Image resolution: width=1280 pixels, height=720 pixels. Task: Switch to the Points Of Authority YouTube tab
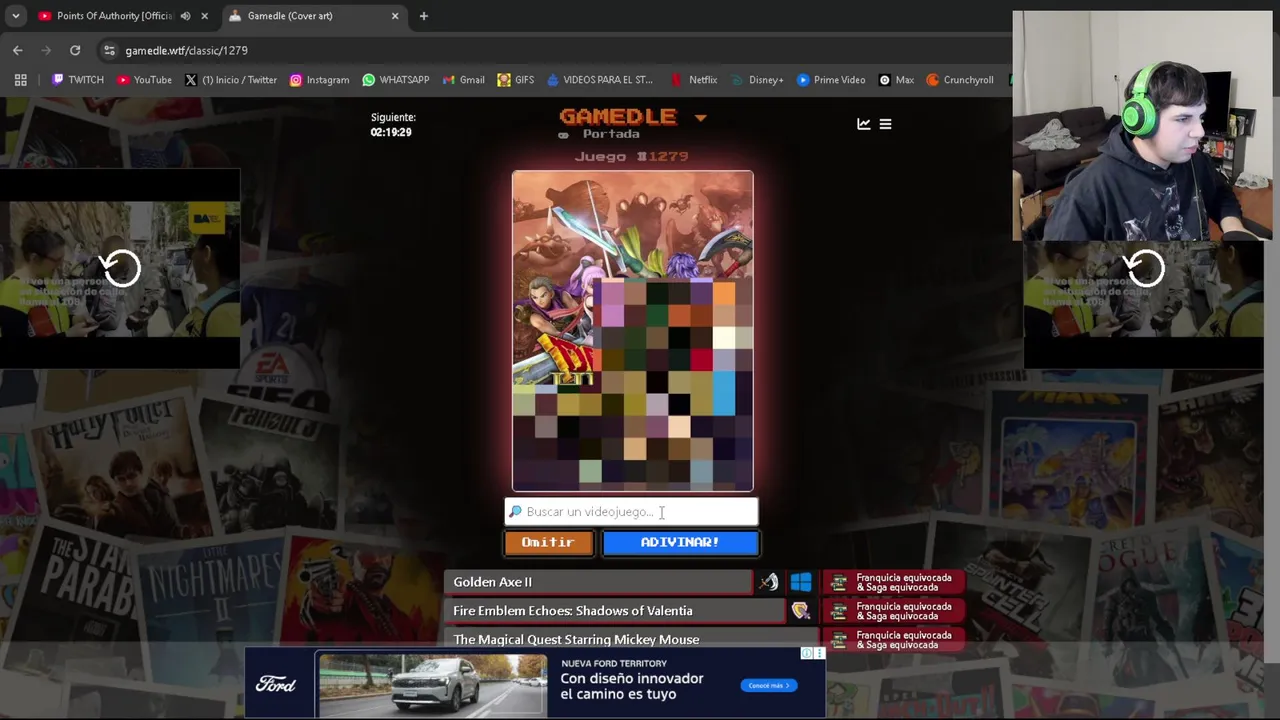tap(115, 16)
